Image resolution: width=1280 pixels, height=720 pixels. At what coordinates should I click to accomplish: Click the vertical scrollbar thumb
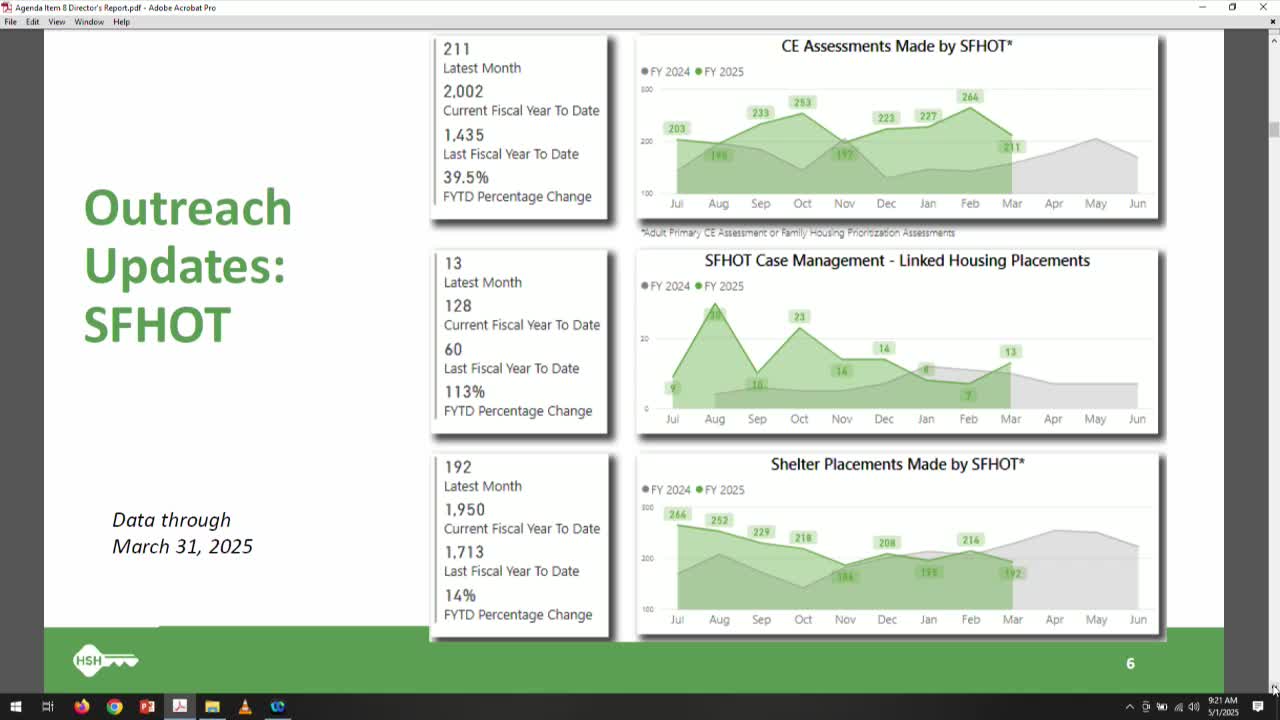pyautogui.click(x=1274, y=130)
